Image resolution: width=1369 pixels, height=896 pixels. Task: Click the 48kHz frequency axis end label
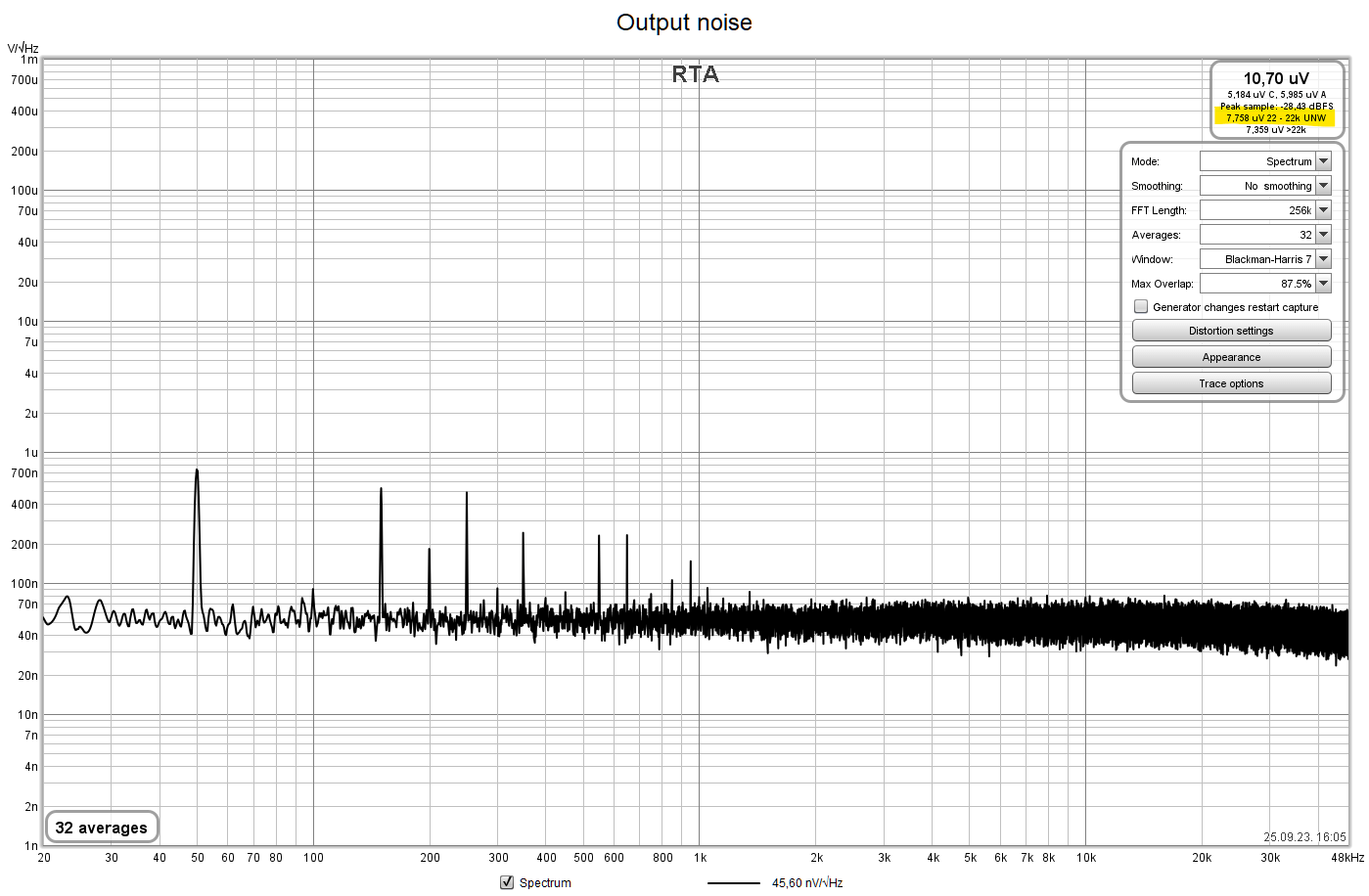[1347, 858]
